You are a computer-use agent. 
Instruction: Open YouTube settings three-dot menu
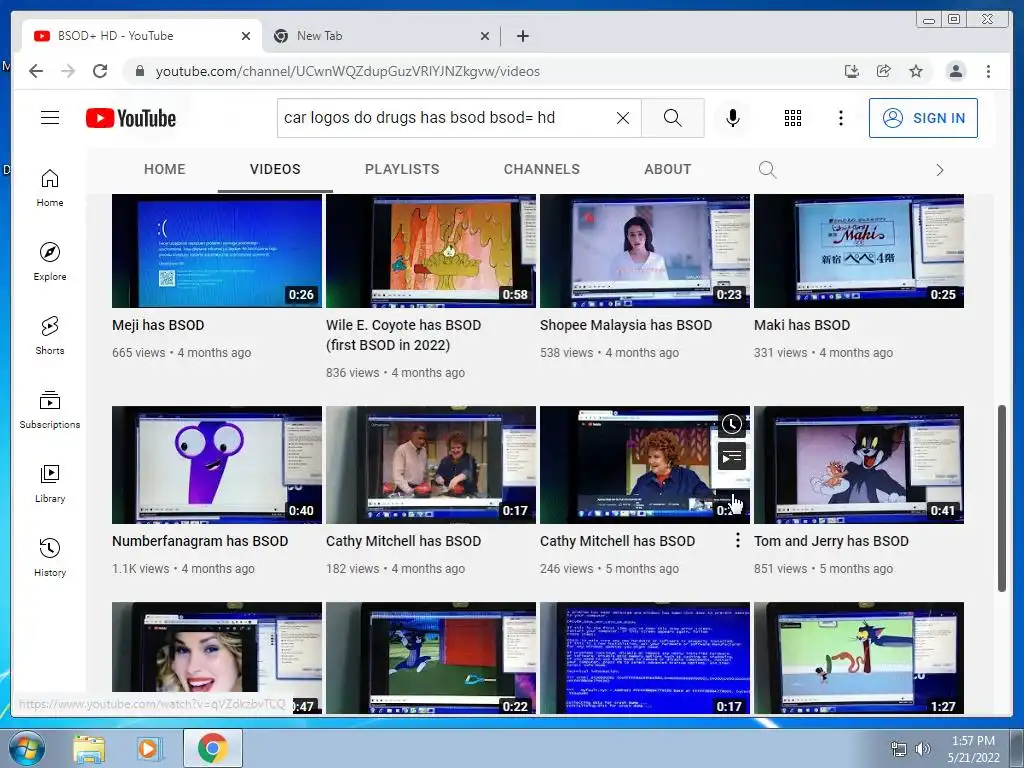point(840,118)
